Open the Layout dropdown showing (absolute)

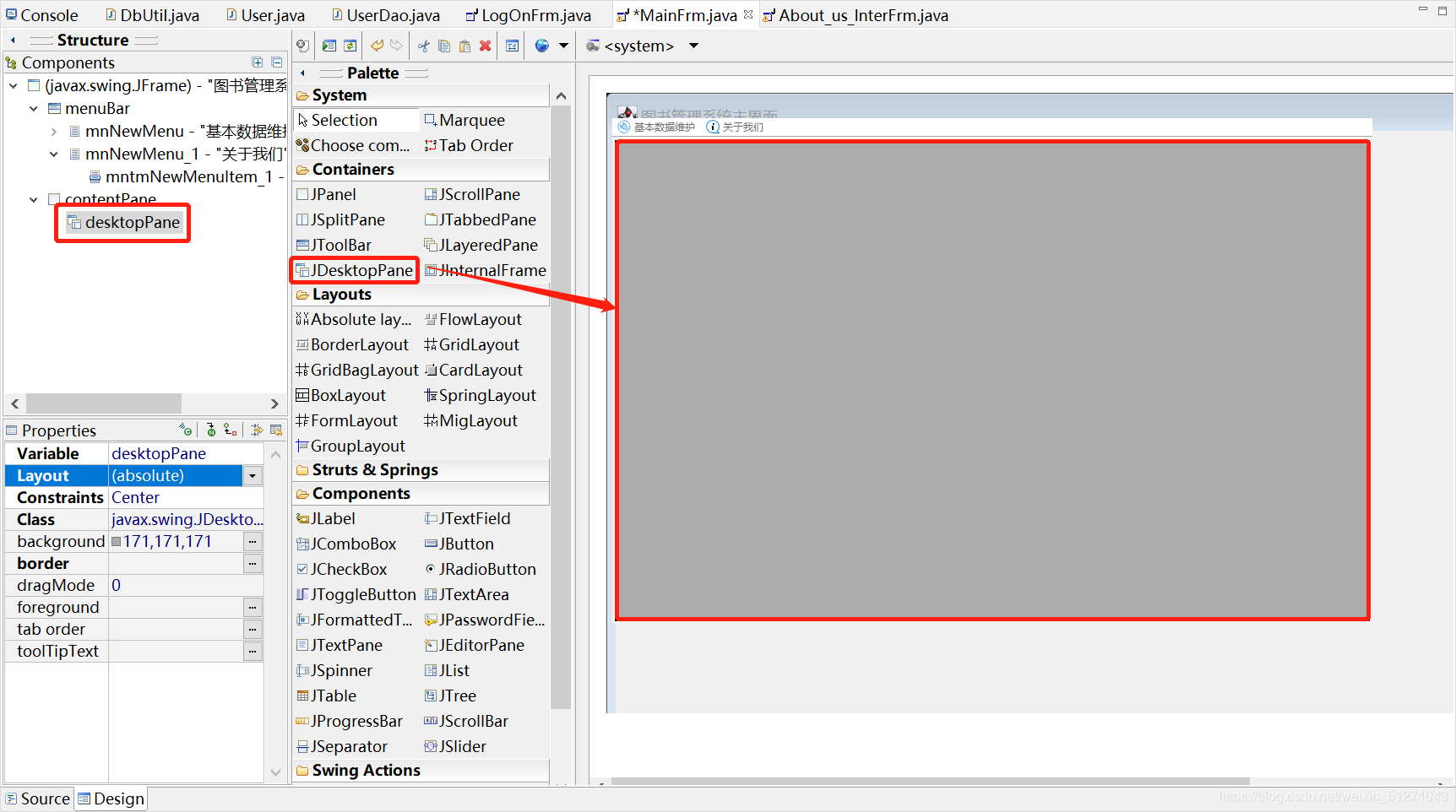252,475
